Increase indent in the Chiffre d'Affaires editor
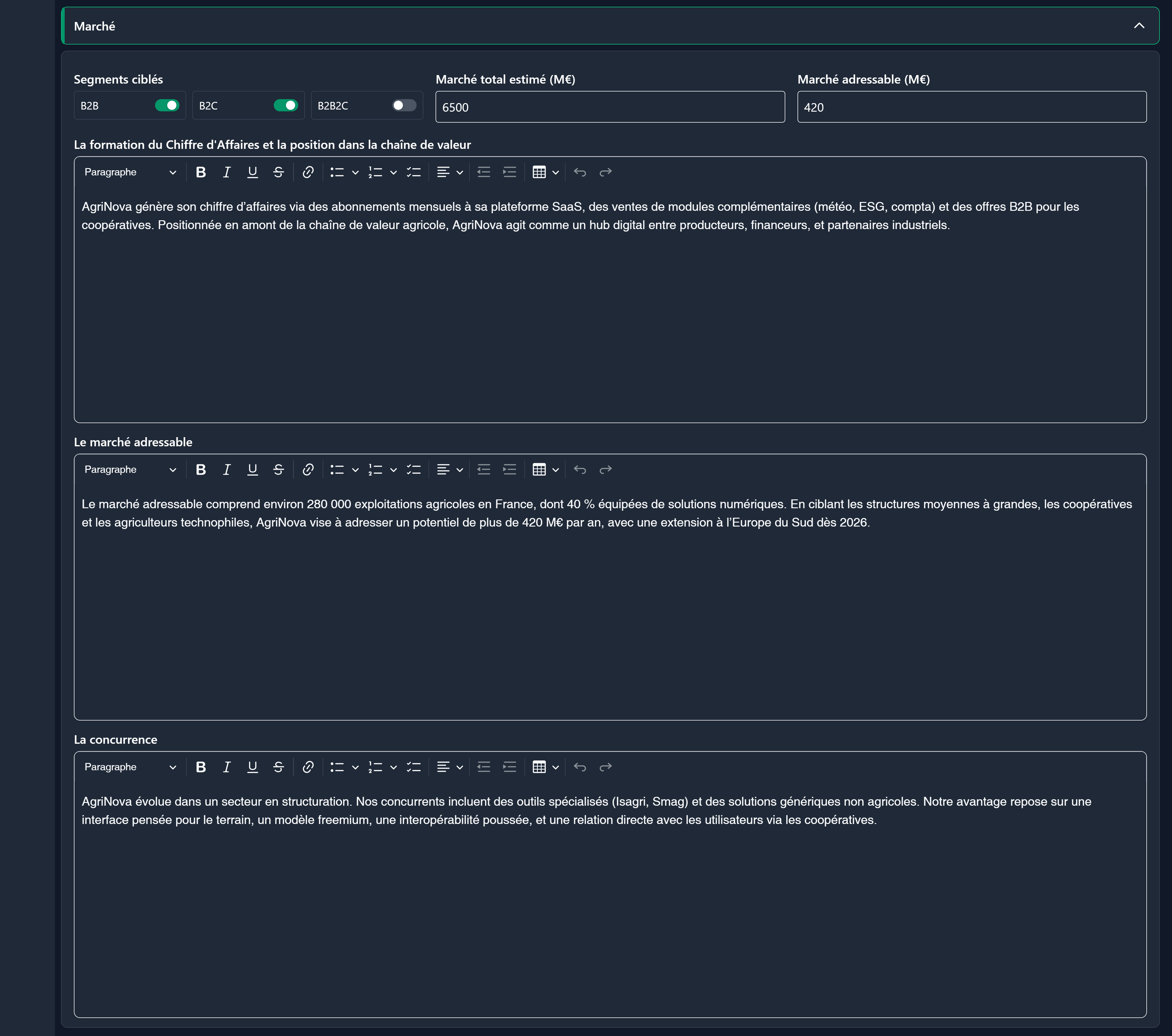Screen dimensions: 1172x1036 tap(509, 172)
